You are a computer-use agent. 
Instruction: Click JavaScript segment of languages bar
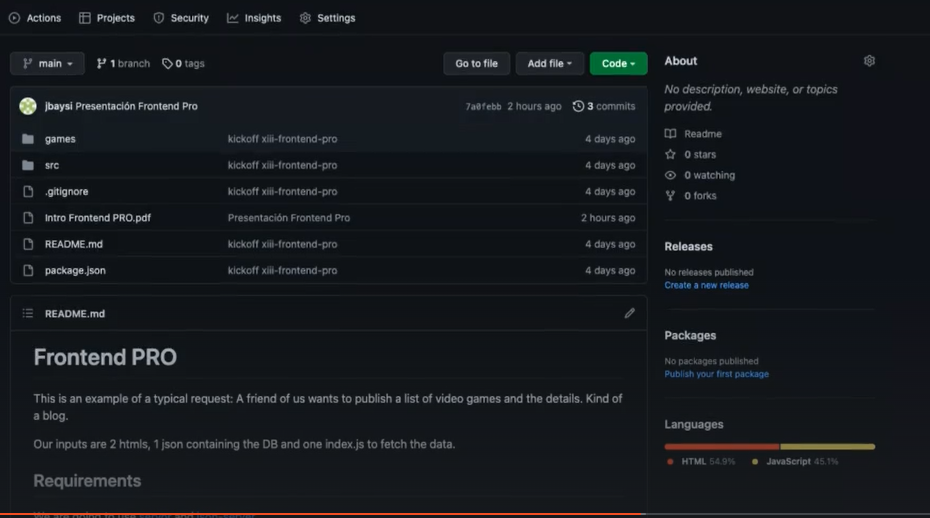point(828,446)
